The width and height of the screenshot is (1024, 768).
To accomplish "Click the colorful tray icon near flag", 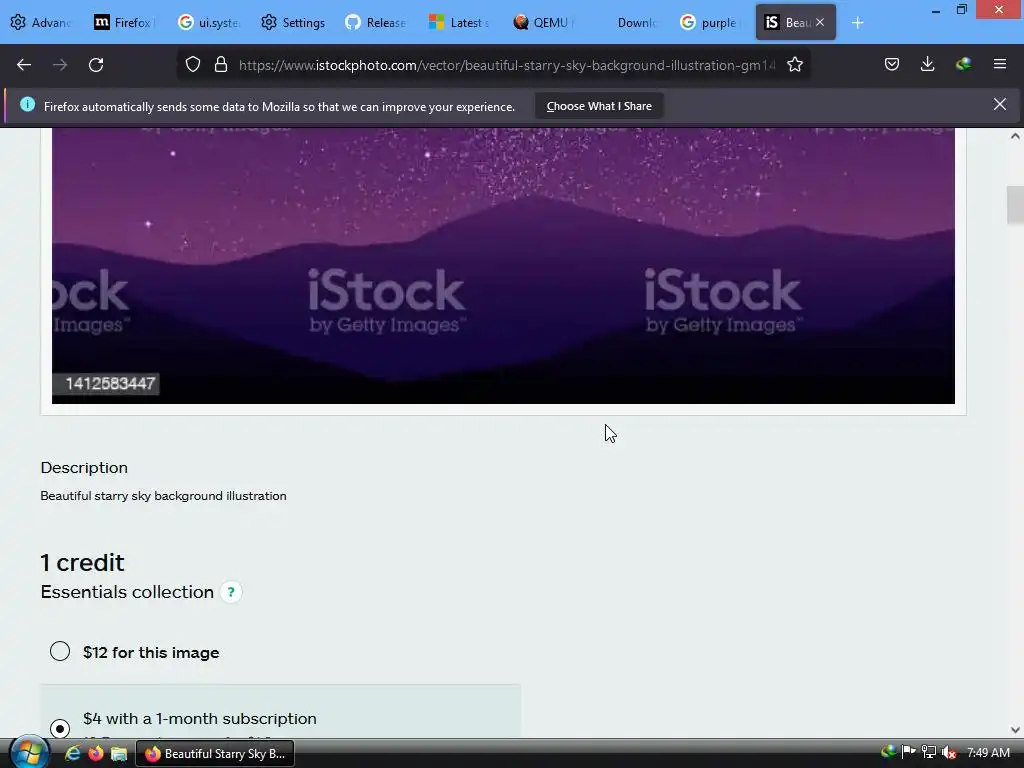I will click(889, 752).
